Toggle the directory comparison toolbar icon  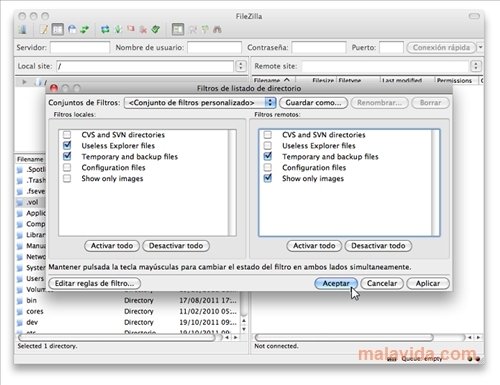tap(193, 30)
